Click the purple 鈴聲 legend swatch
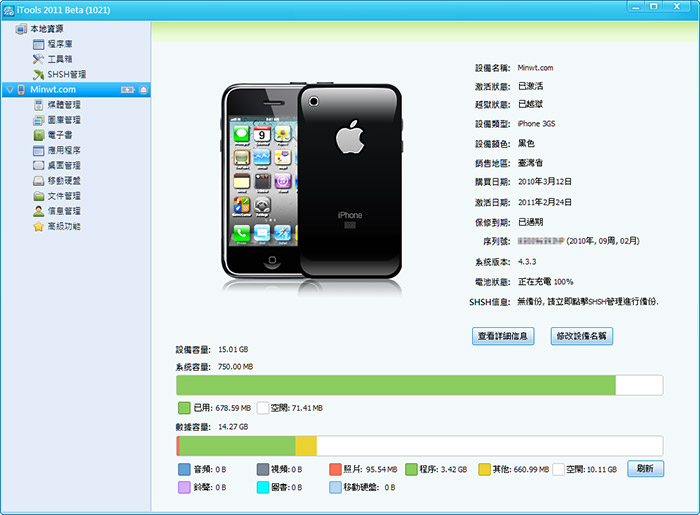The width and height of the screenshot is (700, 515). click(x=184, y=487)
